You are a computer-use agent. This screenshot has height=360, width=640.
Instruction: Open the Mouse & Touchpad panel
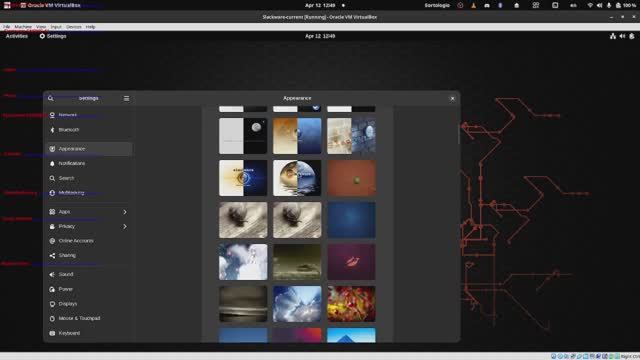tap(89, 318)
